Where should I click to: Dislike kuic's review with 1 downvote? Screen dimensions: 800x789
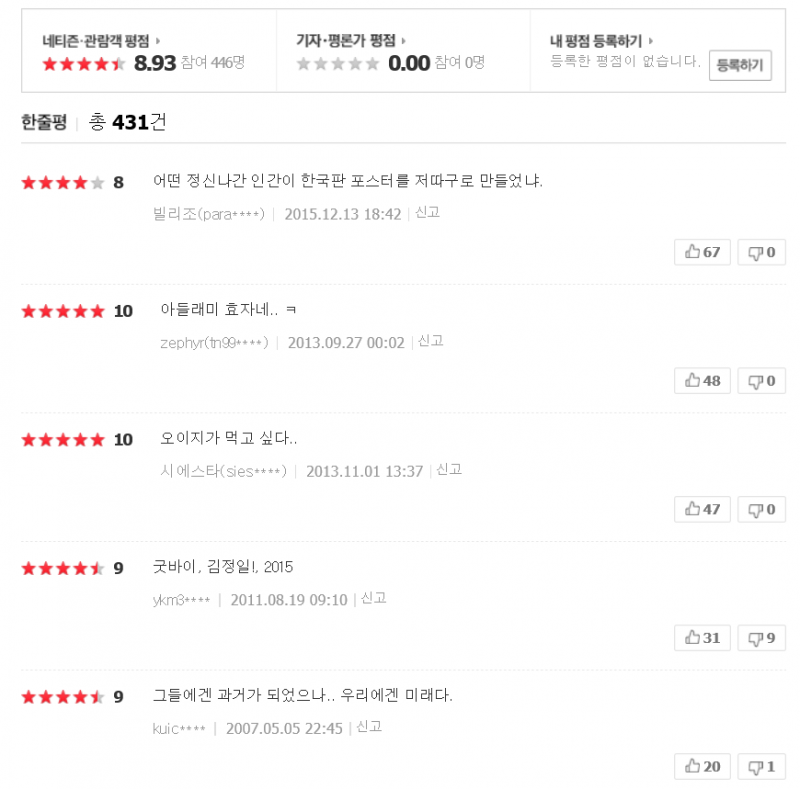[762, 767]
